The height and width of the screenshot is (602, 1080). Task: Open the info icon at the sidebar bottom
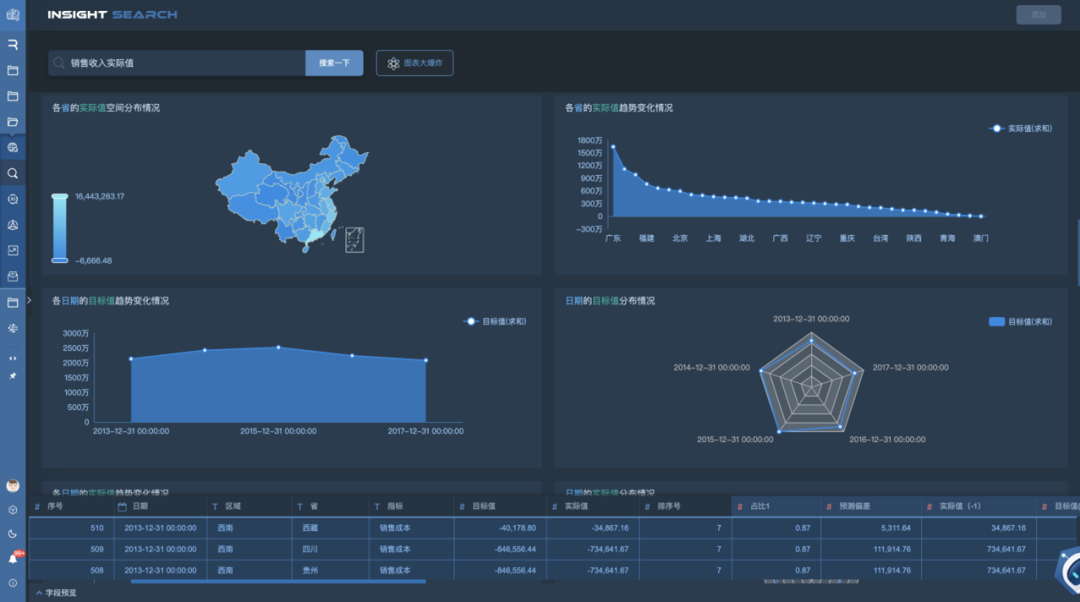[x=13, y=582]
